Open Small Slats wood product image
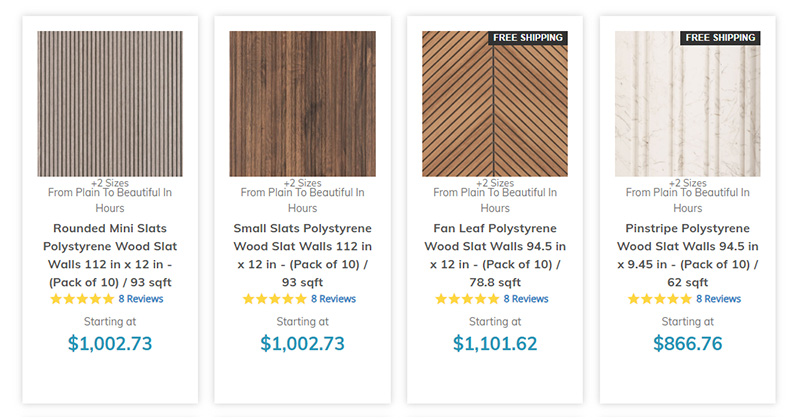The width and height of the screenshot is (800, 420). [302, 103]
